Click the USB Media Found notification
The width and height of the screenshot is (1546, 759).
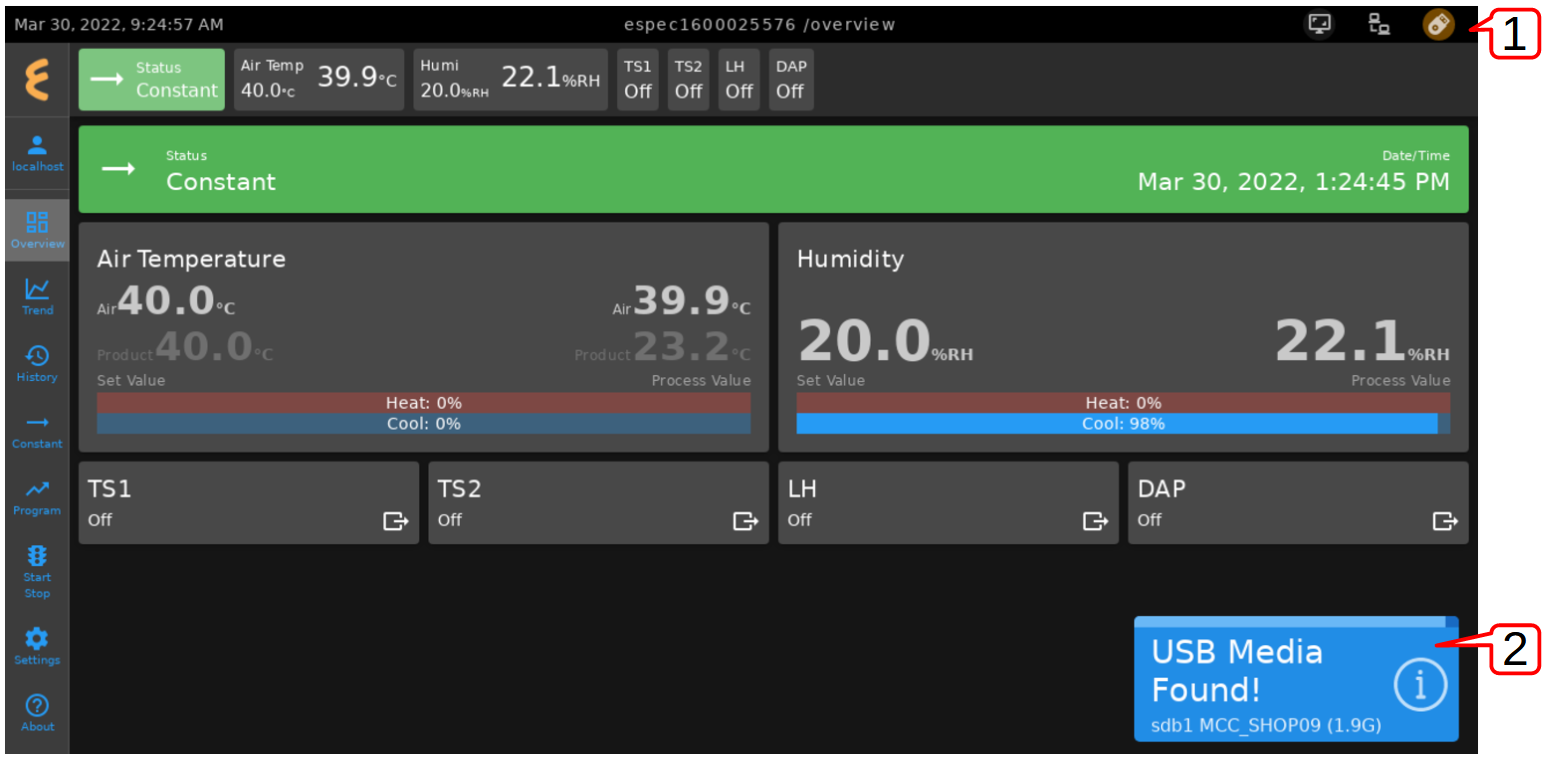[1296, 680]
